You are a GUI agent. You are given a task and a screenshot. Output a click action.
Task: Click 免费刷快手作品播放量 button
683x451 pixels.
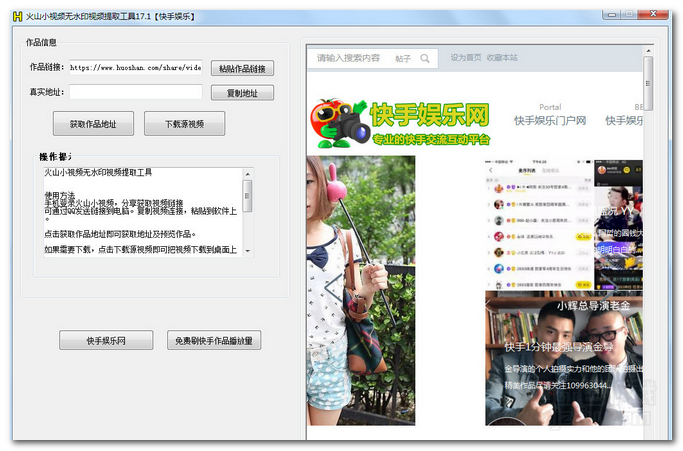214,340
